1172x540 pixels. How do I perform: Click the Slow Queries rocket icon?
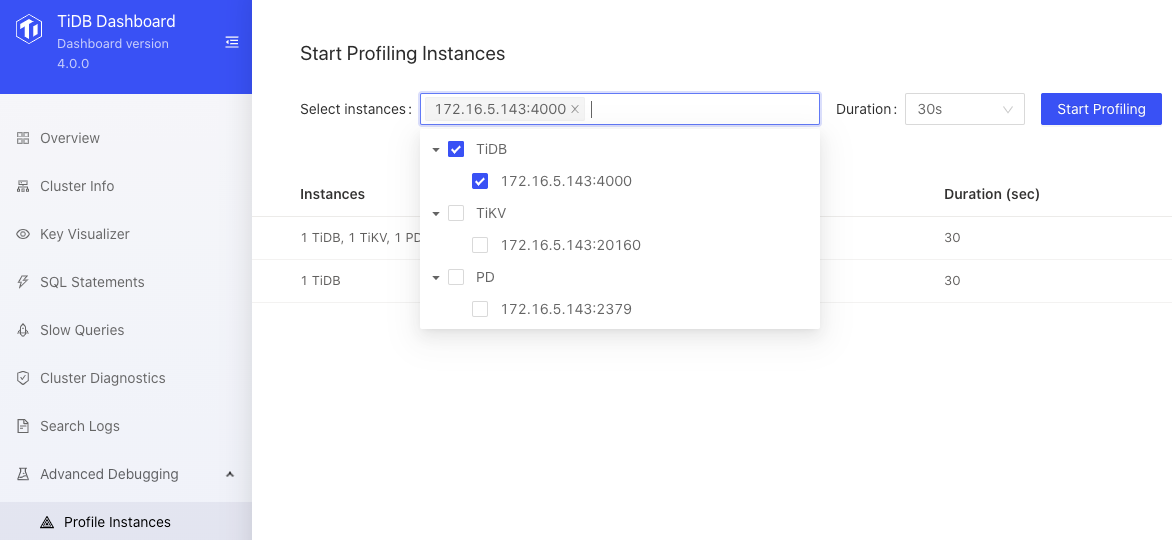point(23,330)
